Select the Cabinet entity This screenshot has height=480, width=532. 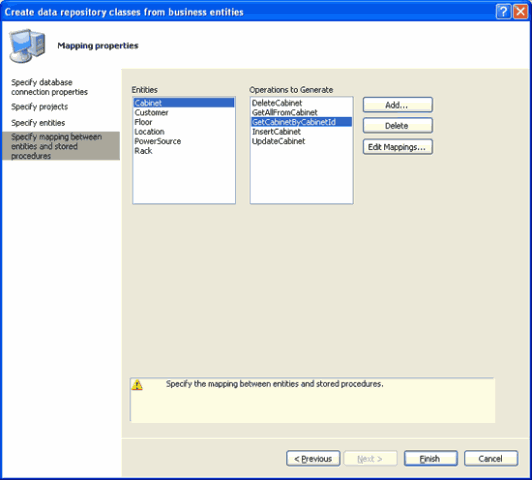tap(184, 103)
